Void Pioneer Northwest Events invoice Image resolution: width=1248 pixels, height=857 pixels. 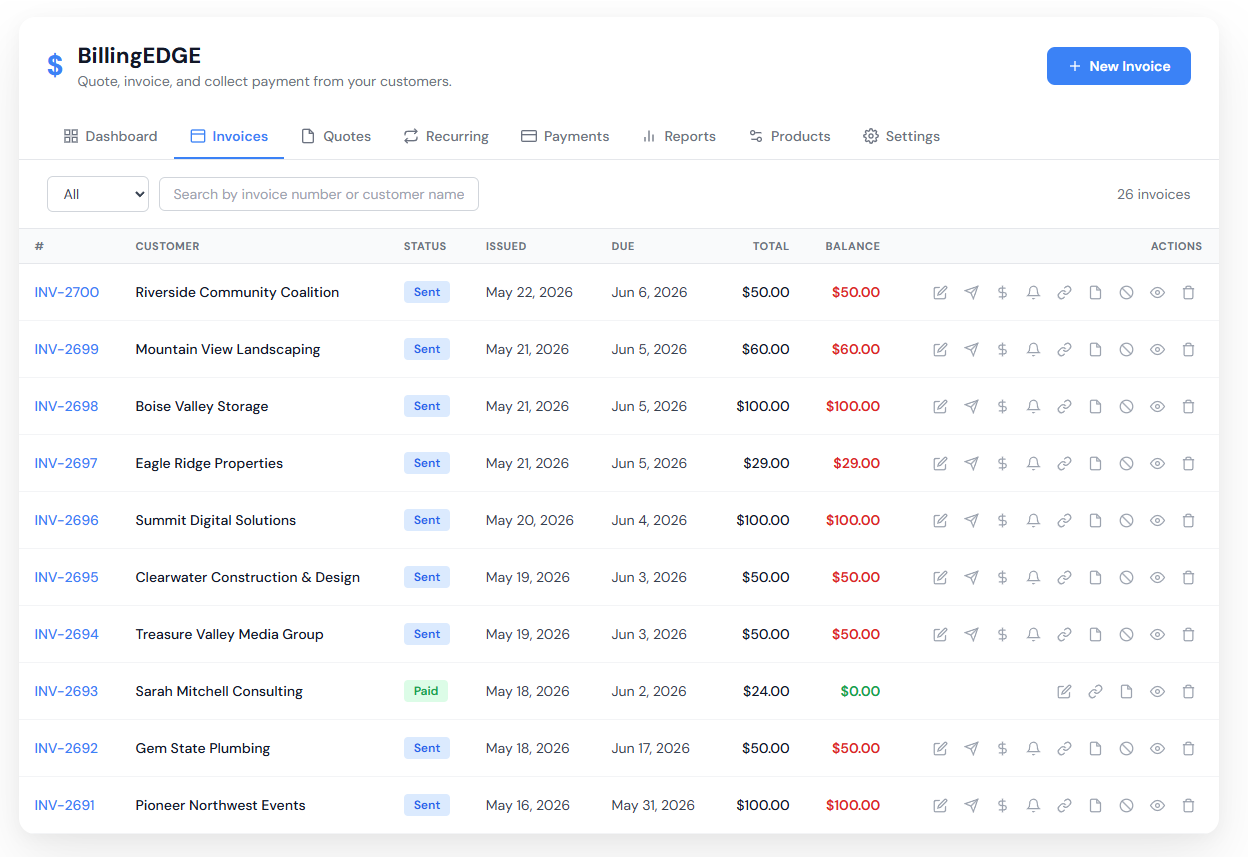1126,806
